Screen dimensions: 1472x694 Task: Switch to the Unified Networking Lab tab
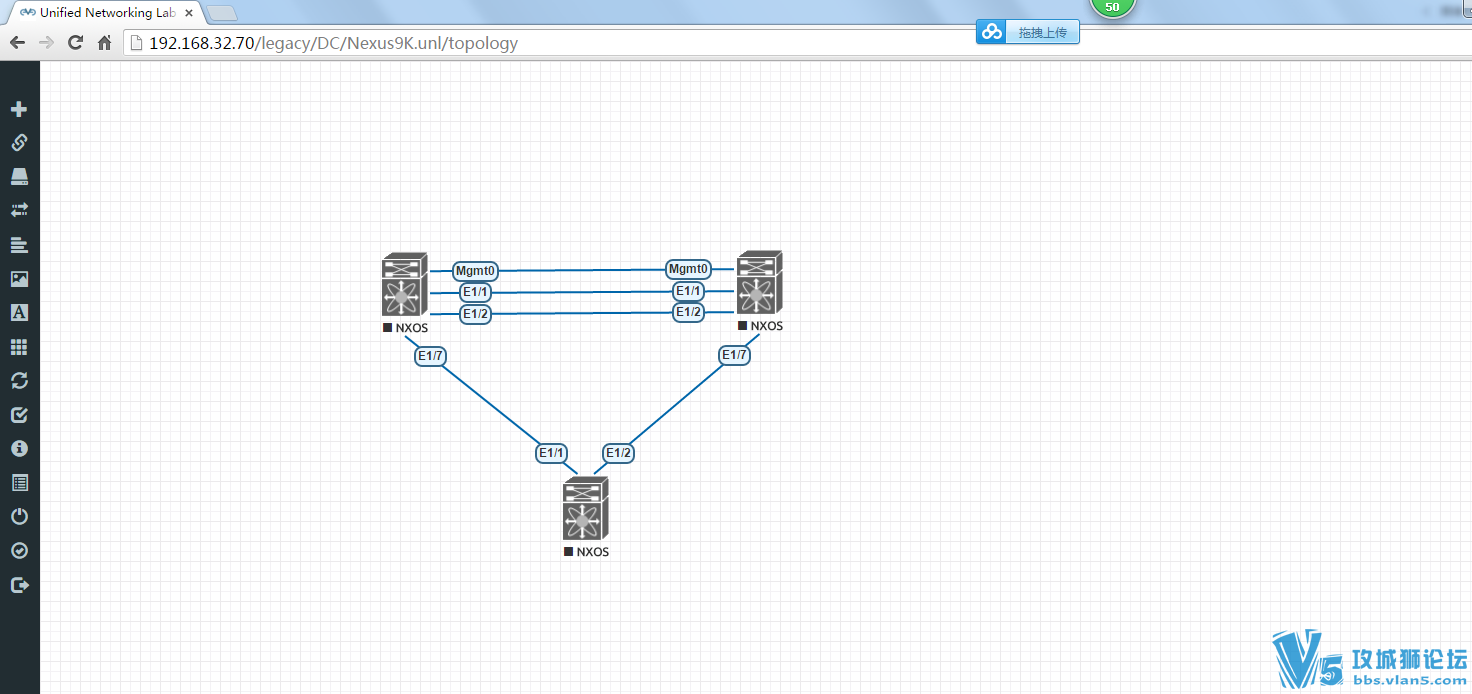pos(107,13)
